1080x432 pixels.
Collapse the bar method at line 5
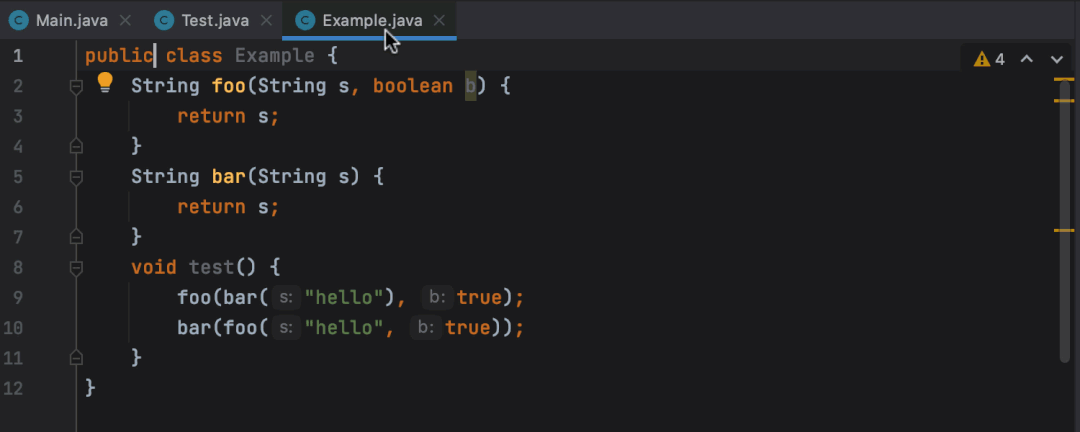coord(76,177)
